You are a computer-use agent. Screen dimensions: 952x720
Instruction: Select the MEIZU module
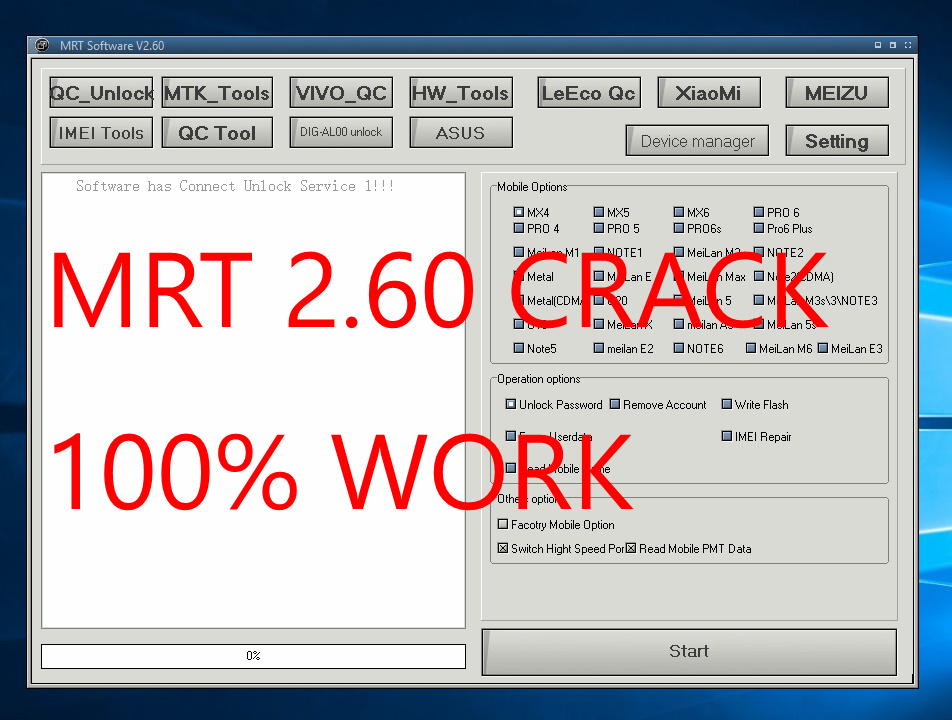pos(837,93)
